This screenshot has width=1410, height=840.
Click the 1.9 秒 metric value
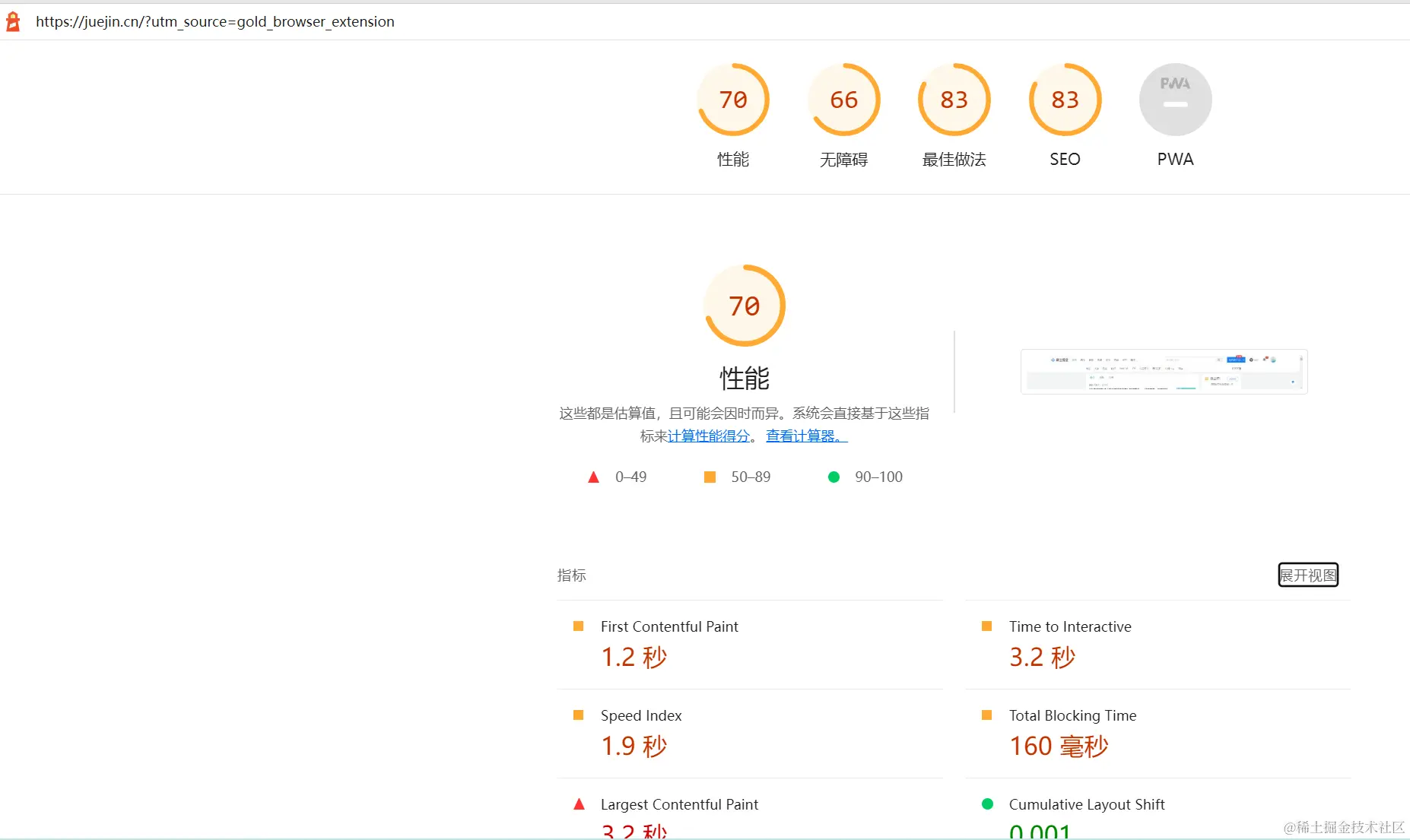click(x=634, y=746)
